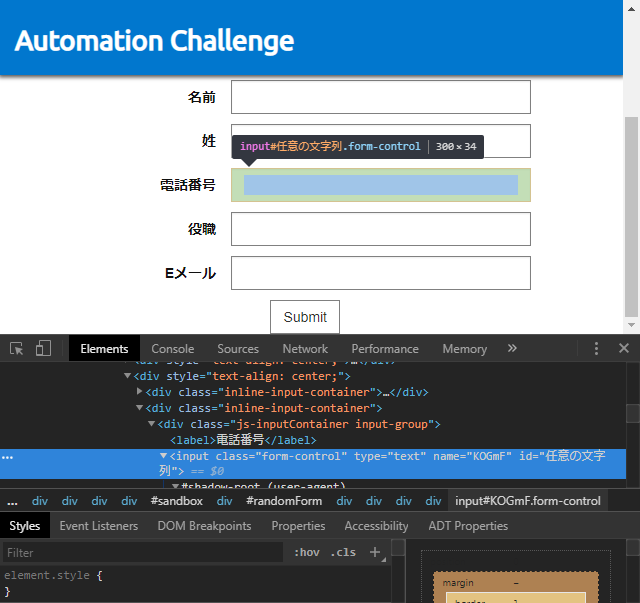640x603 pixels.
Task: Click the Automation Challenge heading
Action: [154, 41]
